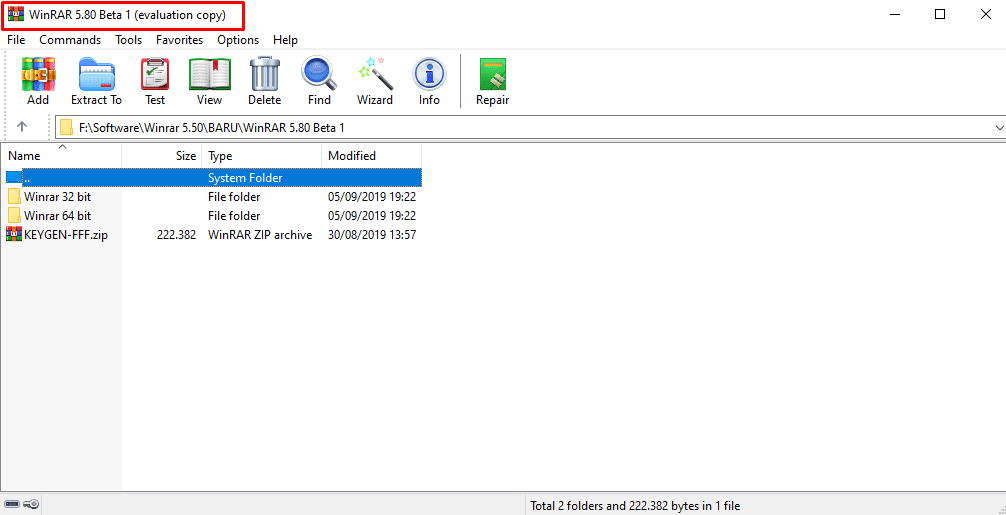The width and height of the screenshot is (1006, 515).
Task: Open the Find search tool
Action: click(x=319, y=74)
